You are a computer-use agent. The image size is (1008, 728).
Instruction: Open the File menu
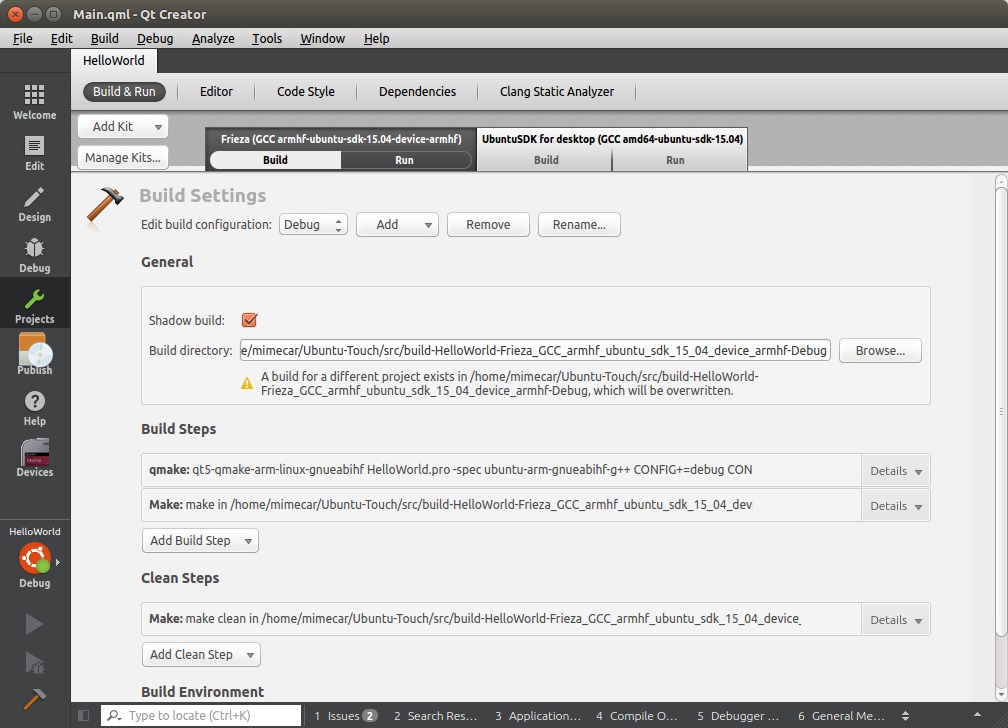coord(22,39)
